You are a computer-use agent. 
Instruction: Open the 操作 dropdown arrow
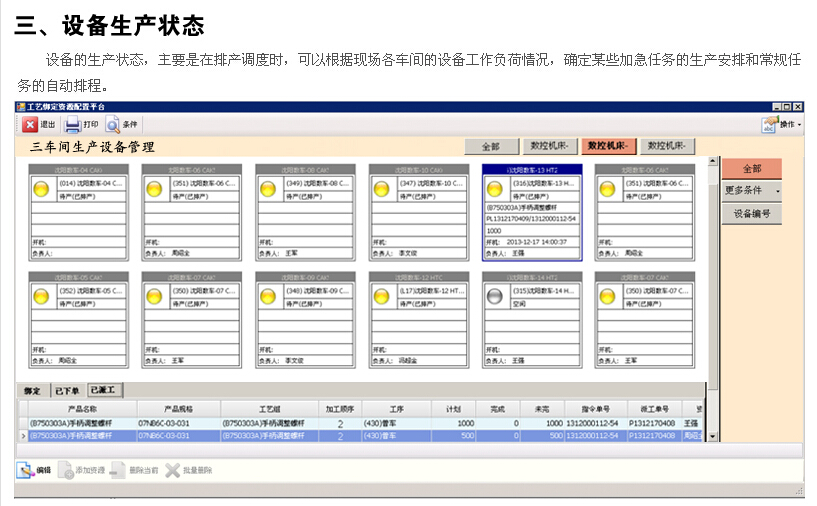point(799,125)
